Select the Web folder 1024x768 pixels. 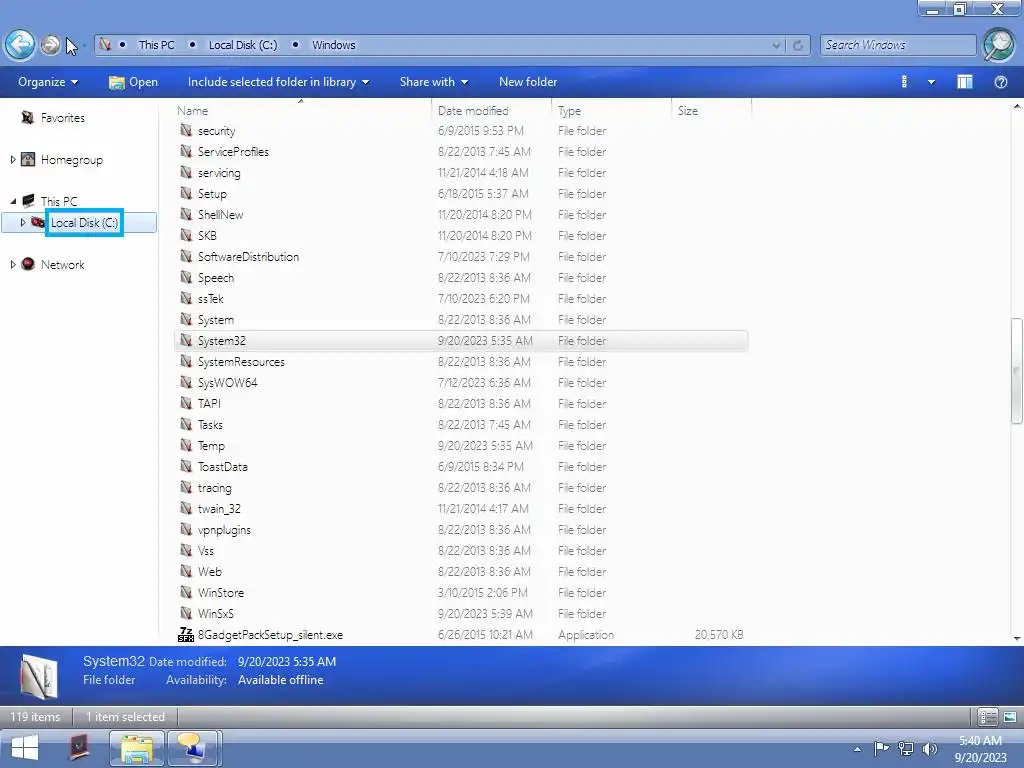coord(210,571)
